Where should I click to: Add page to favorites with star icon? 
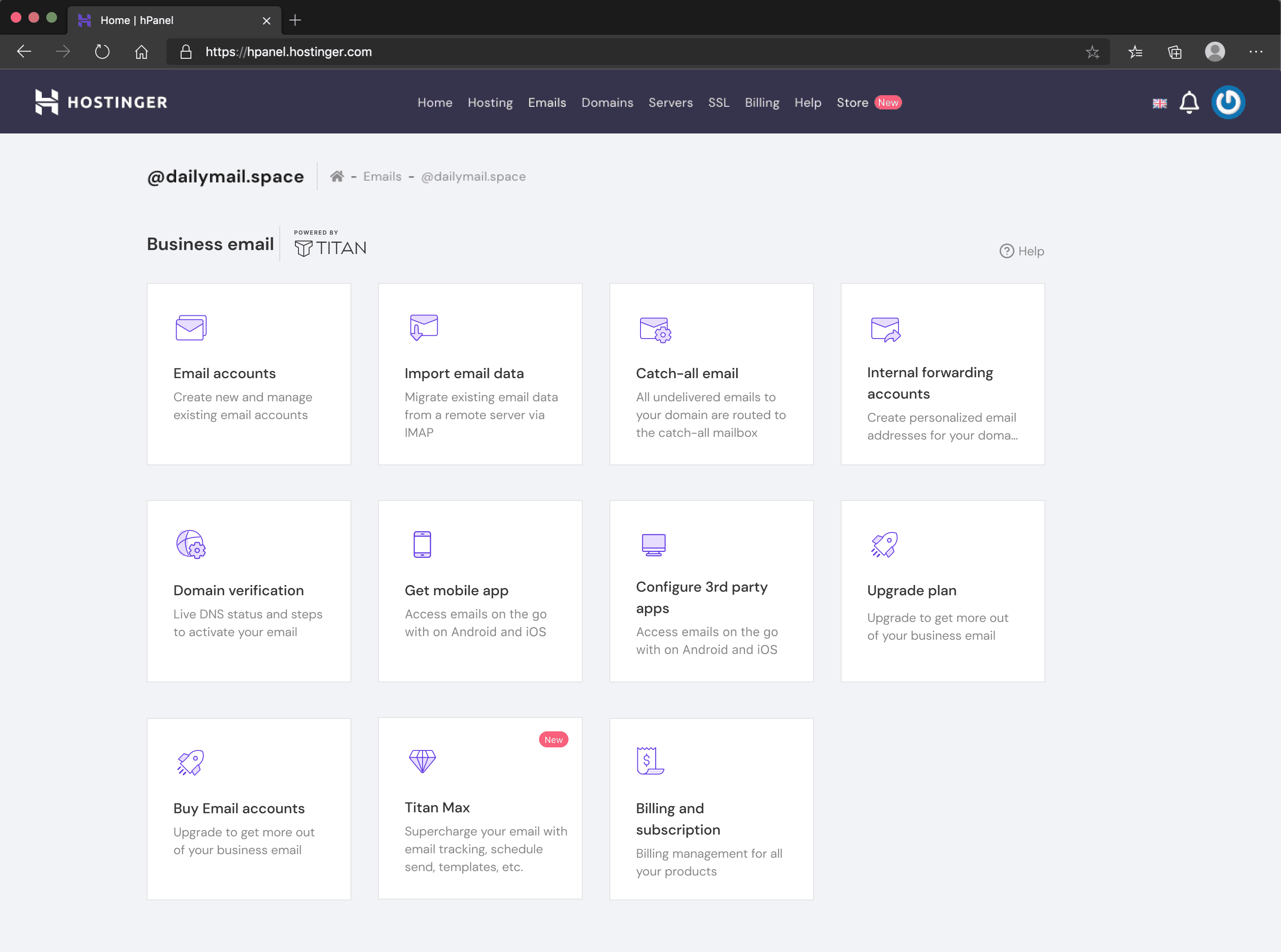tap(1092, 52)
